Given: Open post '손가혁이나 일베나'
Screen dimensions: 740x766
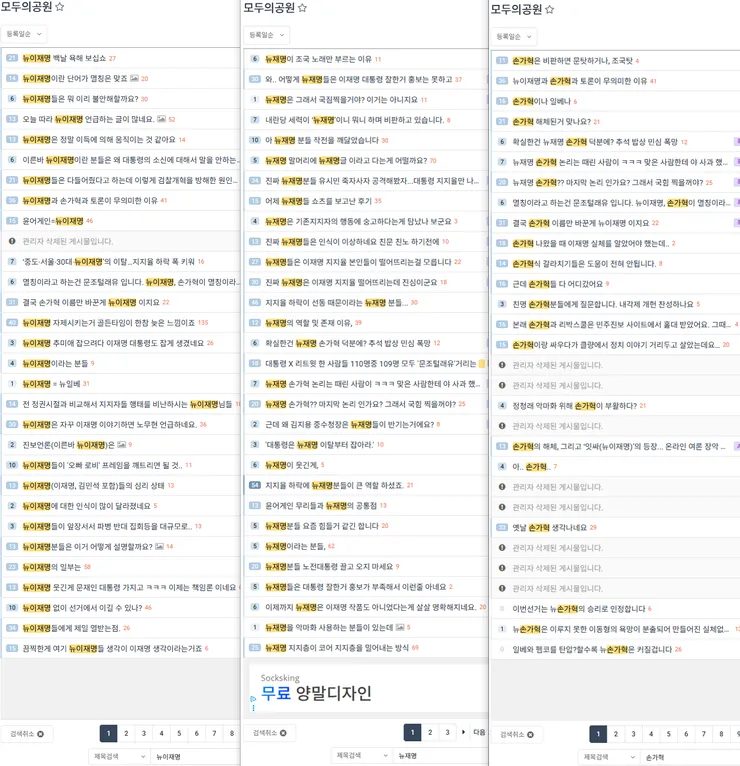Looking at the screenshot, I should coord(541,101).
